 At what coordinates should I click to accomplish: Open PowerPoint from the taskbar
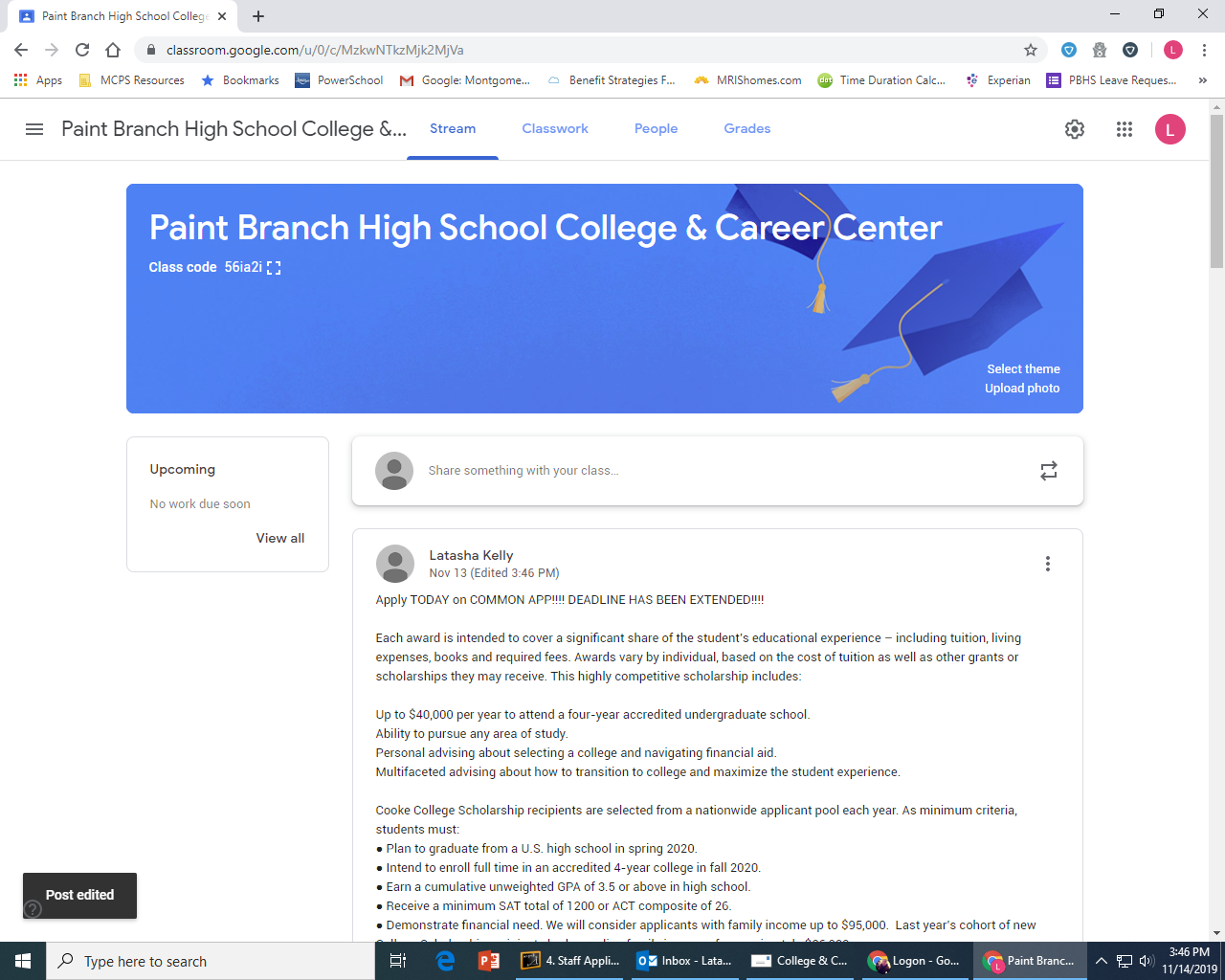(x=488, y=961)
